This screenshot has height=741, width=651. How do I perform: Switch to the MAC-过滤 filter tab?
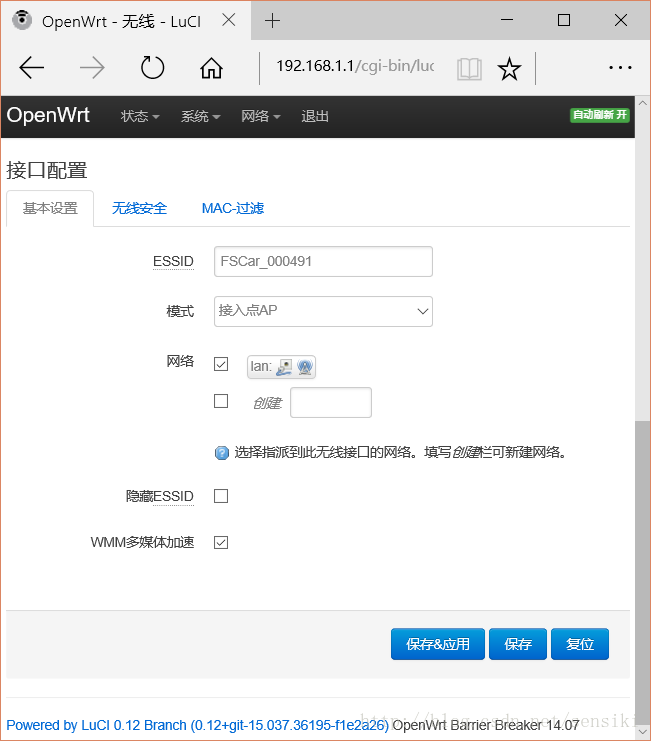click(x=233, y=208)
